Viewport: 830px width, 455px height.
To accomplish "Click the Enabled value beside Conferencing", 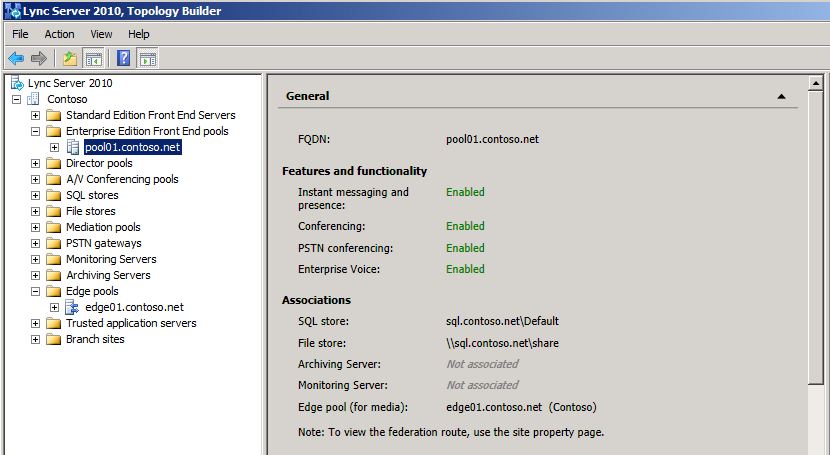I will pos(465,226).
